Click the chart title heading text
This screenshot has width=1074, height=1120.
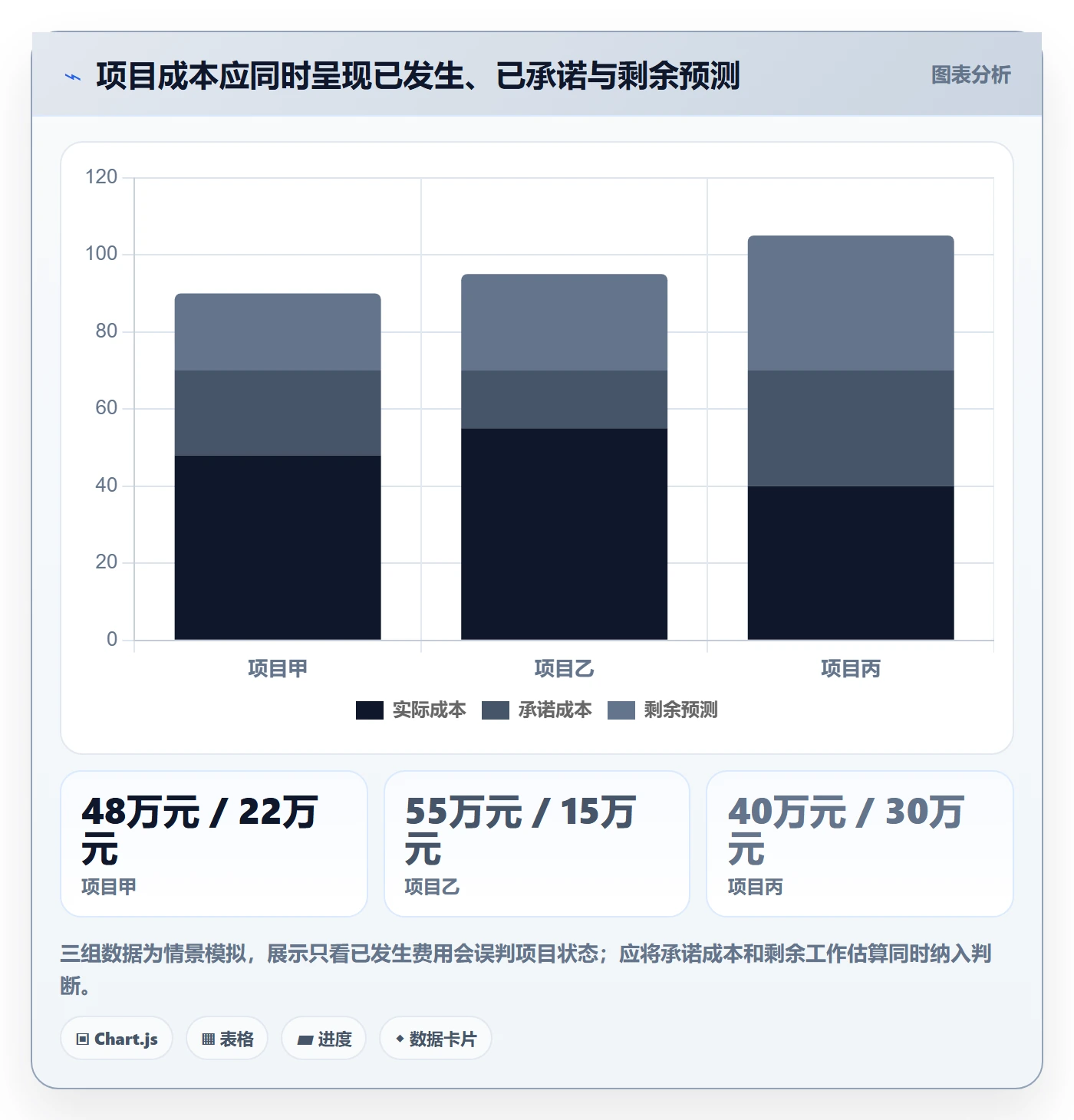(418, 76)
